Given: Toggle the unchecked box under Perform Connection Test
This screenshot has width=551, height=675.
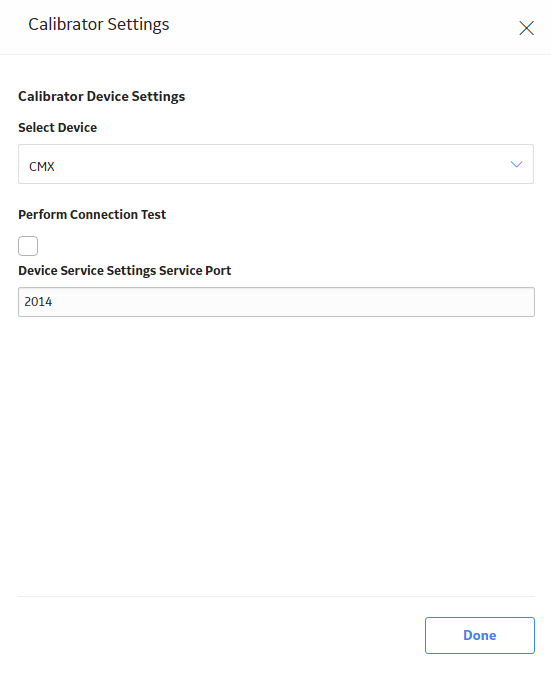Looking at the screenshot, I should [x=28, y=246].
